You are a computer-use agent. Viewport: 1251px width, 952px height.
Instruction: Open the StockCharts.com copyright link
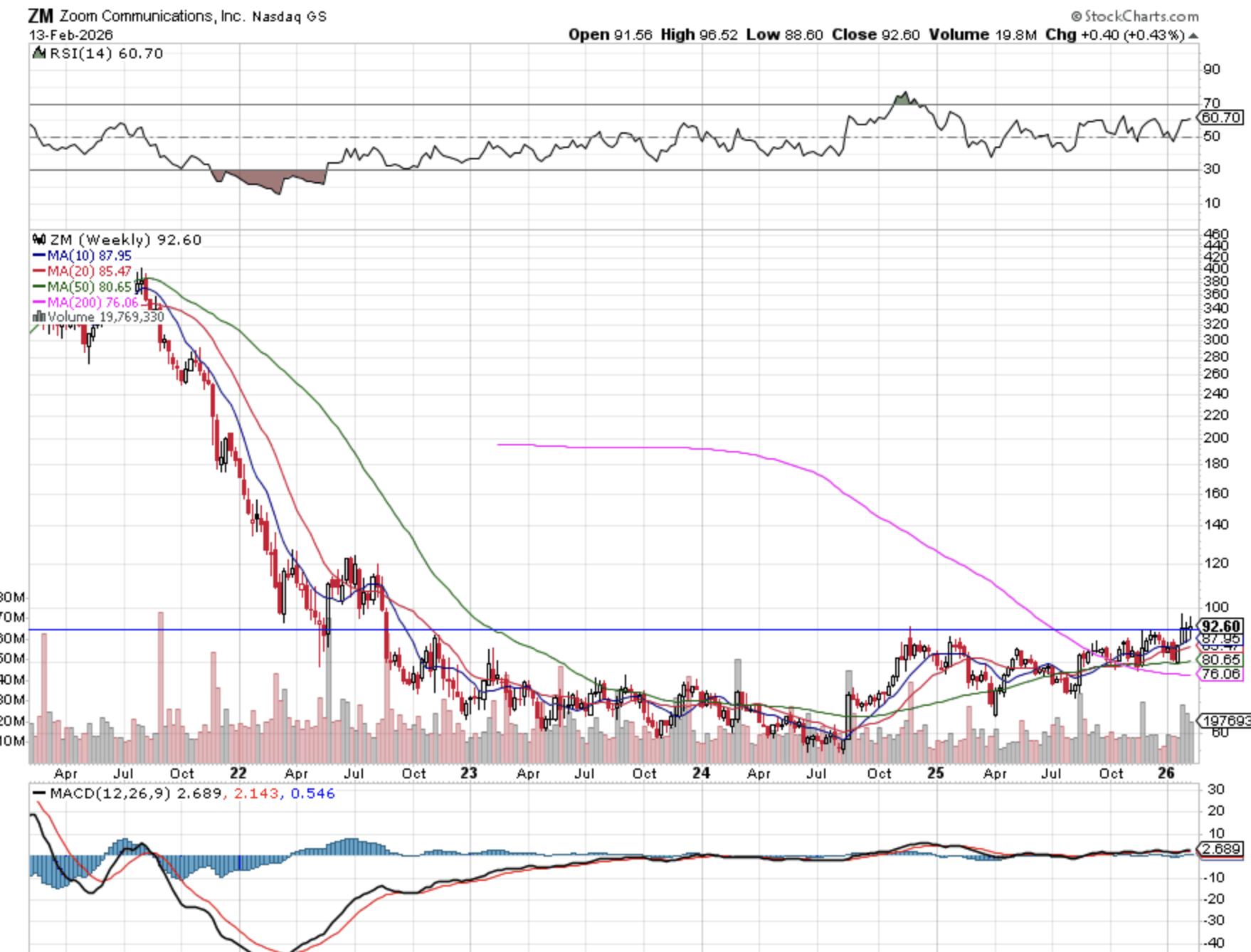point(1134,16)
